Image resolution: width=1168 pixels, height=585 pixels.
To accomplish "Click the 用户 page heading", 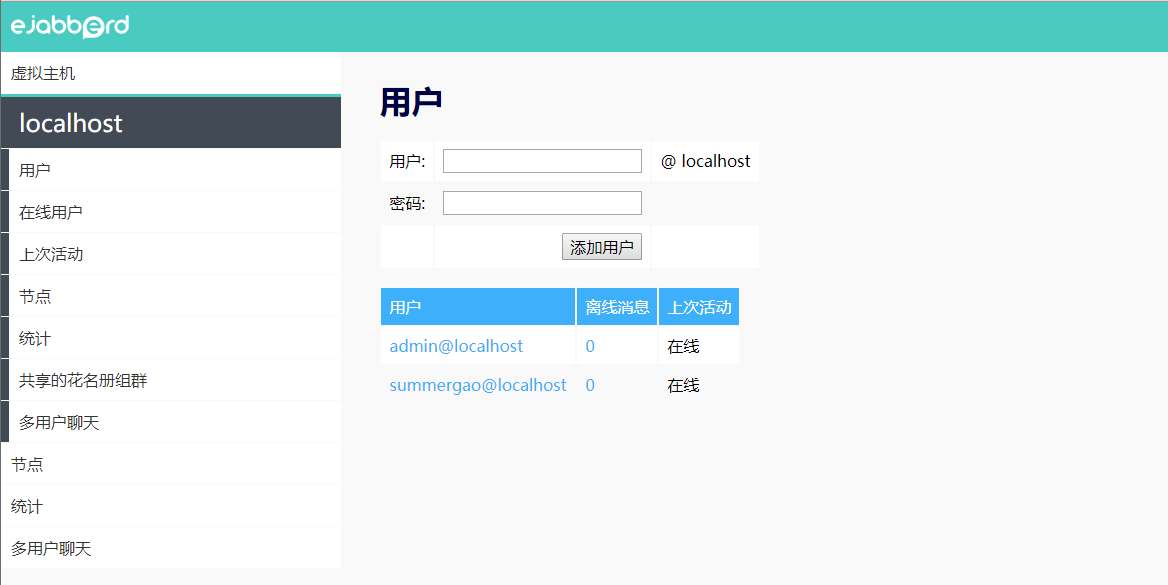I will [411, 102].
